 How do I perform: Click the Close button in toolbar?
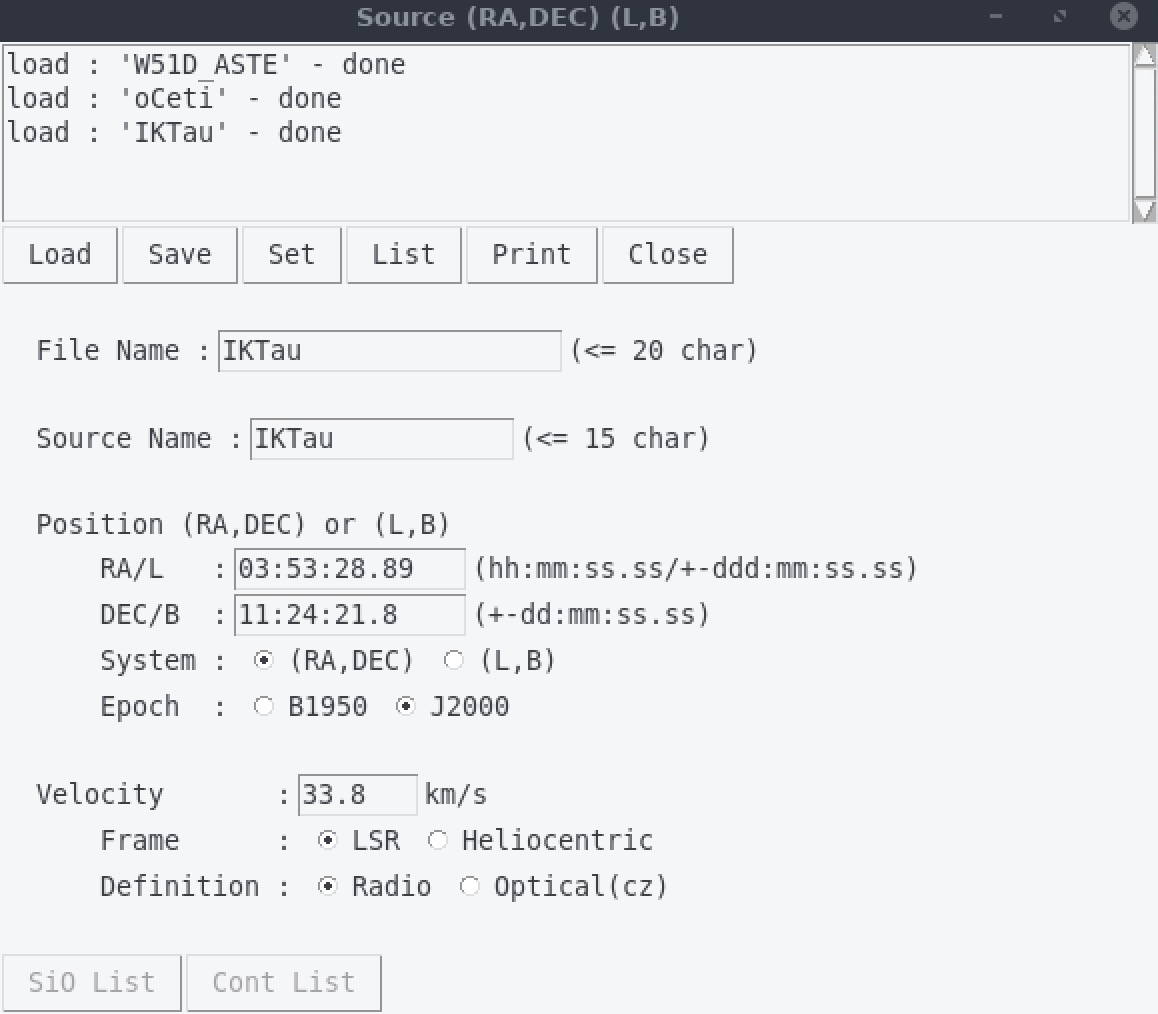tap(667, 255)
